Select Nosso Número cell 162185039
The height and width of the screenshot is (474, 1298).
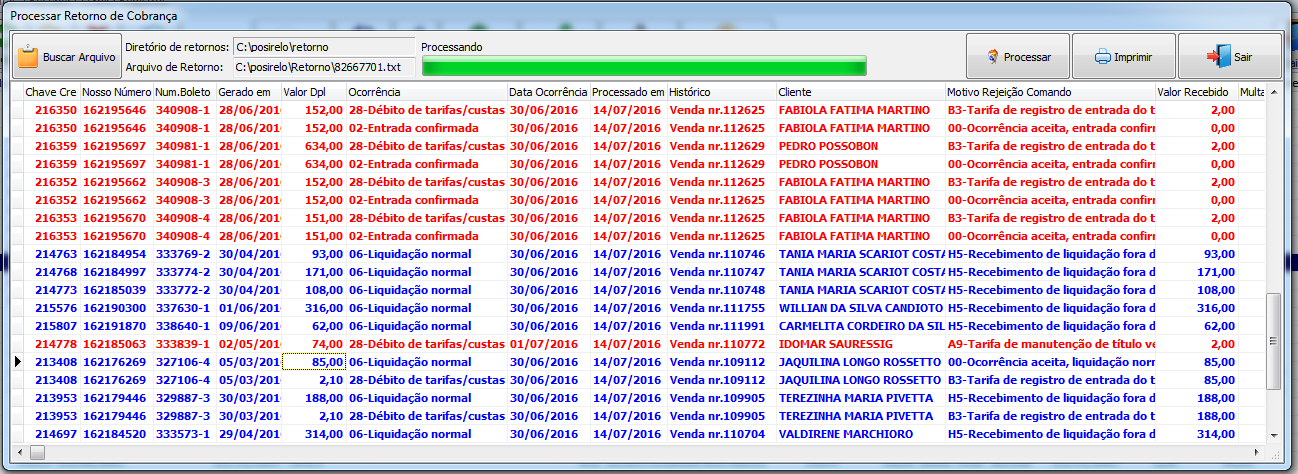click(116, 290)
